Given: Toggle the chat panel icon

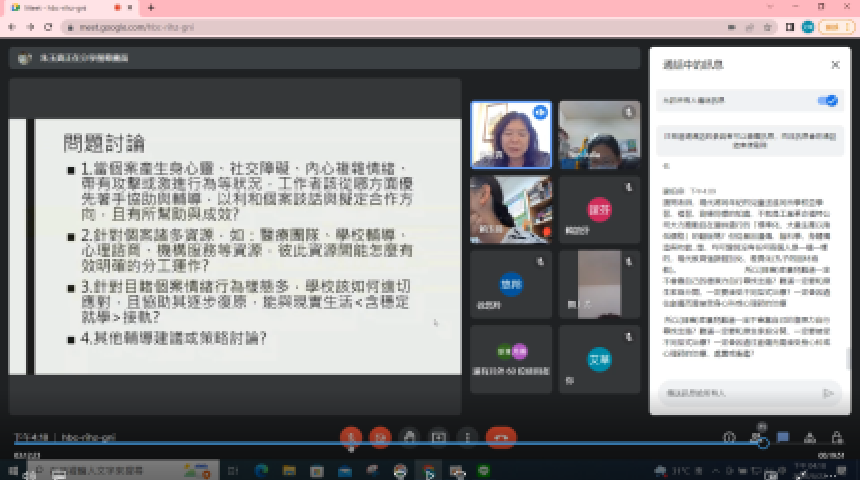Looking at the screenshot, I should pyautogui.click(x=783, y=437).
